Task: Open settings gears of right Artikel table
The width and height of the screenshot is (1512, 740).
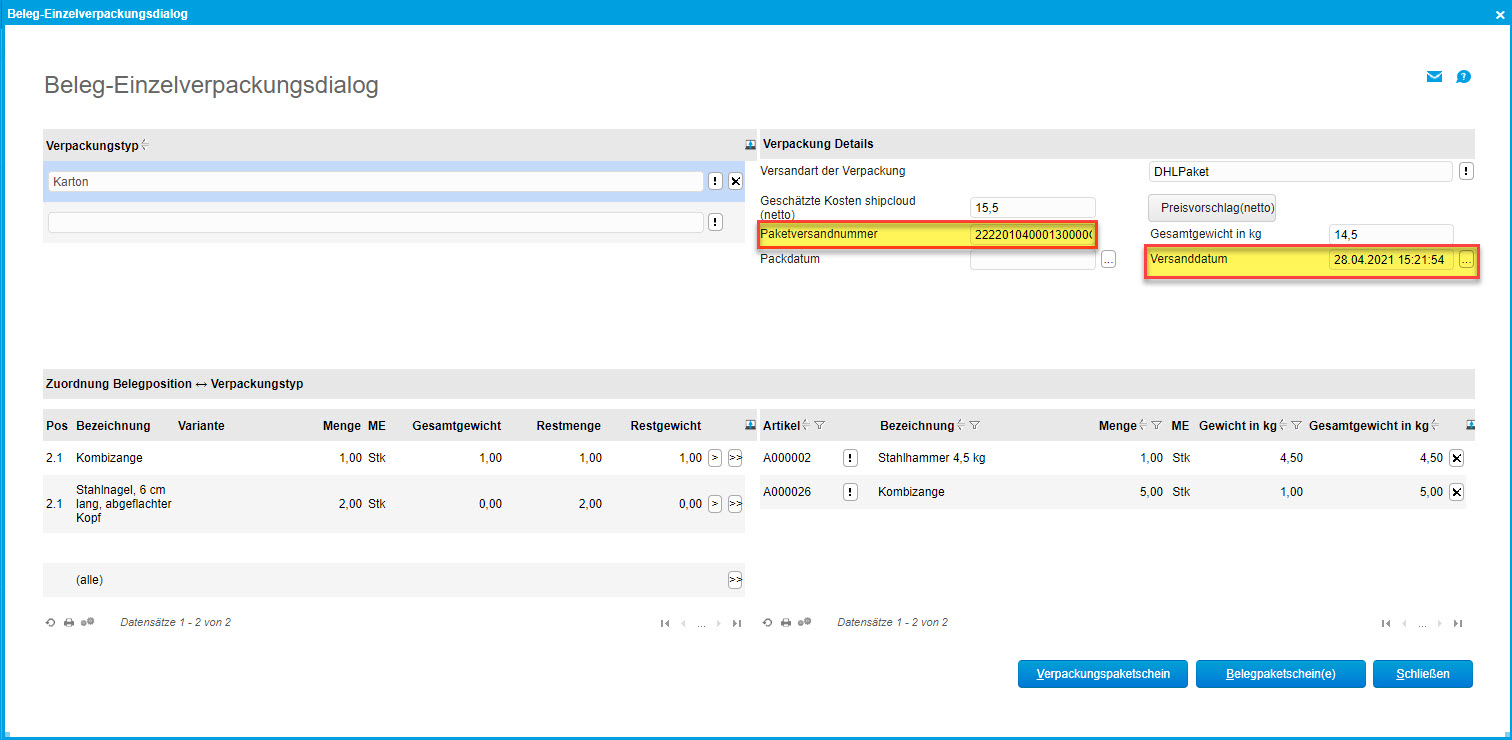Action: point(805,622)
